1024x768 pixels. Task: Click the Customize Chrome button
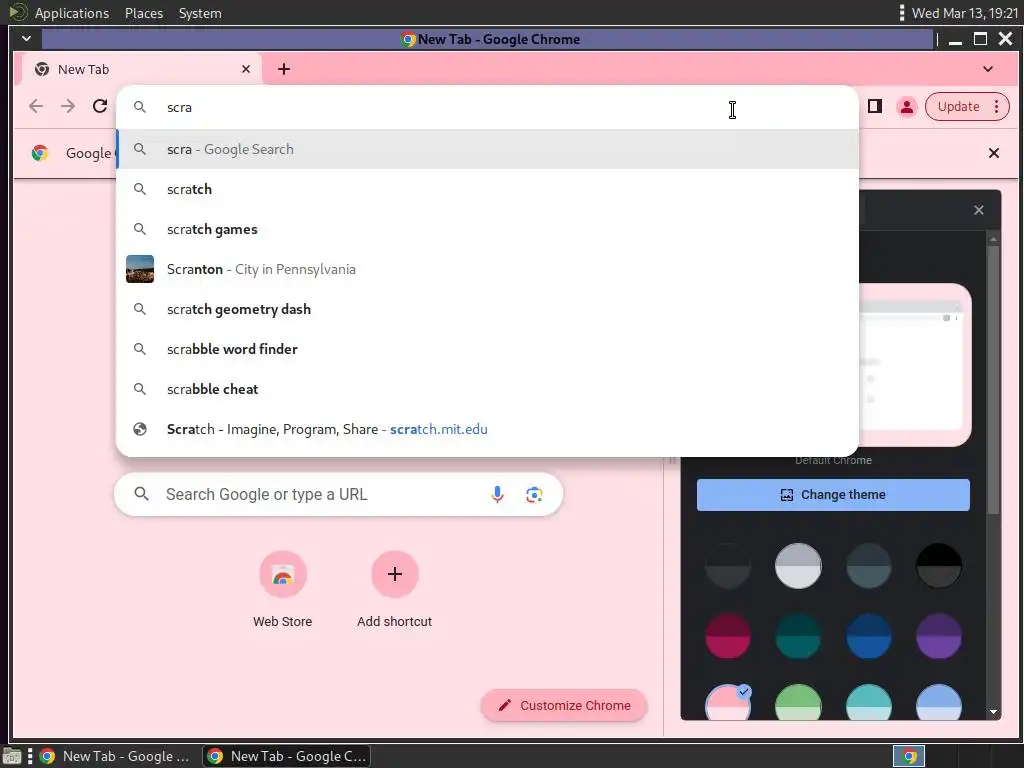coord(564,705)
